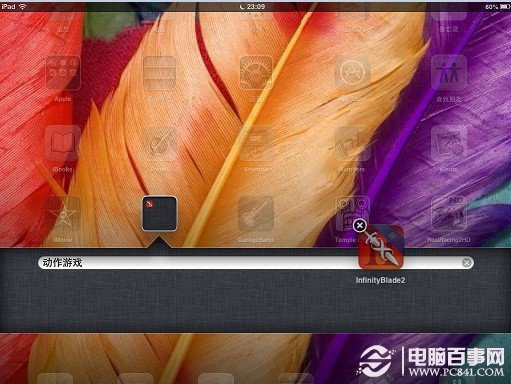Viewport: 511px width, 384px height.
Task: Tap the open dark folder icon
Action: (159, 214)
